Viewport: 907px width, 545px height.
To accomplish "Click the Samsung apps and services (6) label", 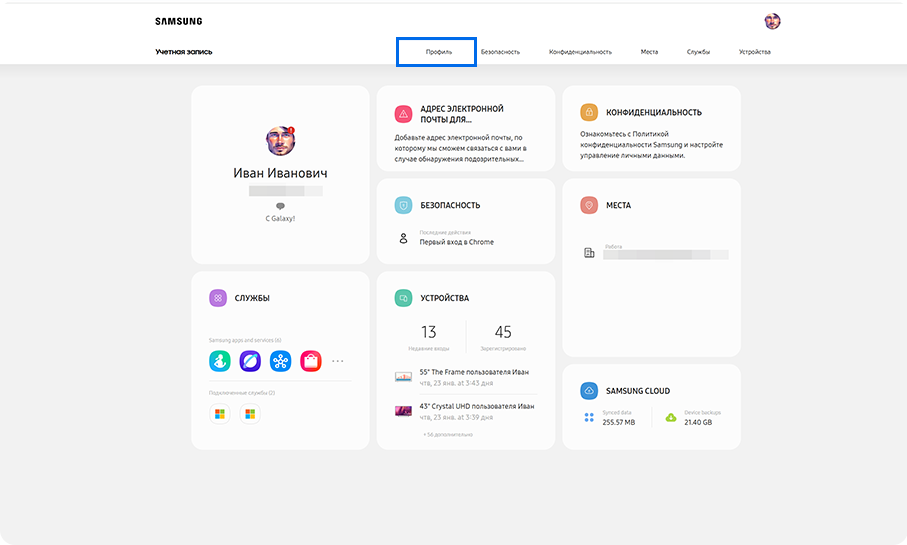I will point(245,340).
